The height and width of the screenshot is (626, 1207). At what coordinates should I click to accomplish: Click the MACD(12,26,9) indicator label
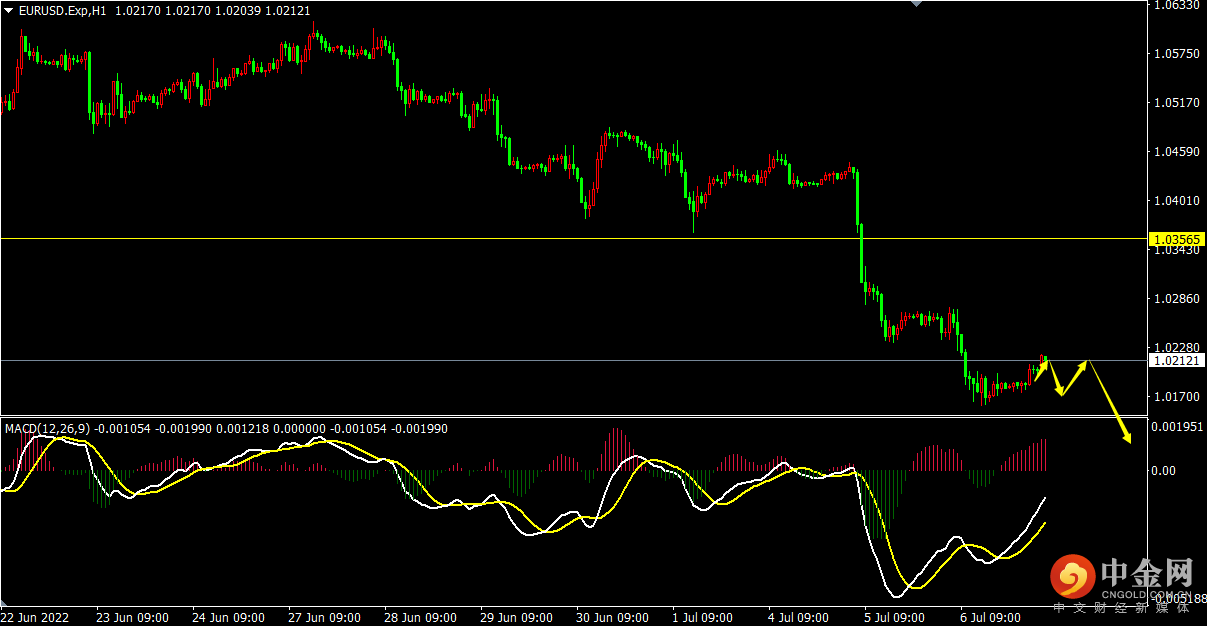coord(47,429)
